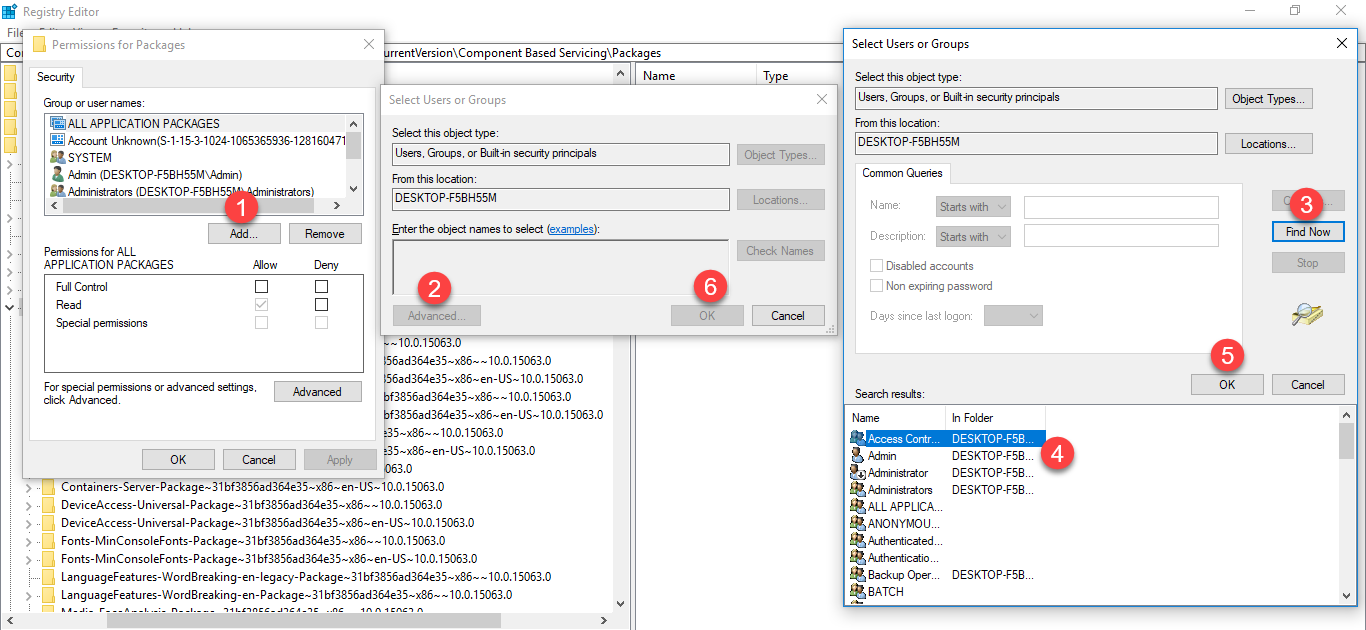Click Containers-Server-Package en-US folder icon
Image resolution: width=1366 pixels, height=630 pixels.
coord(48,487)
